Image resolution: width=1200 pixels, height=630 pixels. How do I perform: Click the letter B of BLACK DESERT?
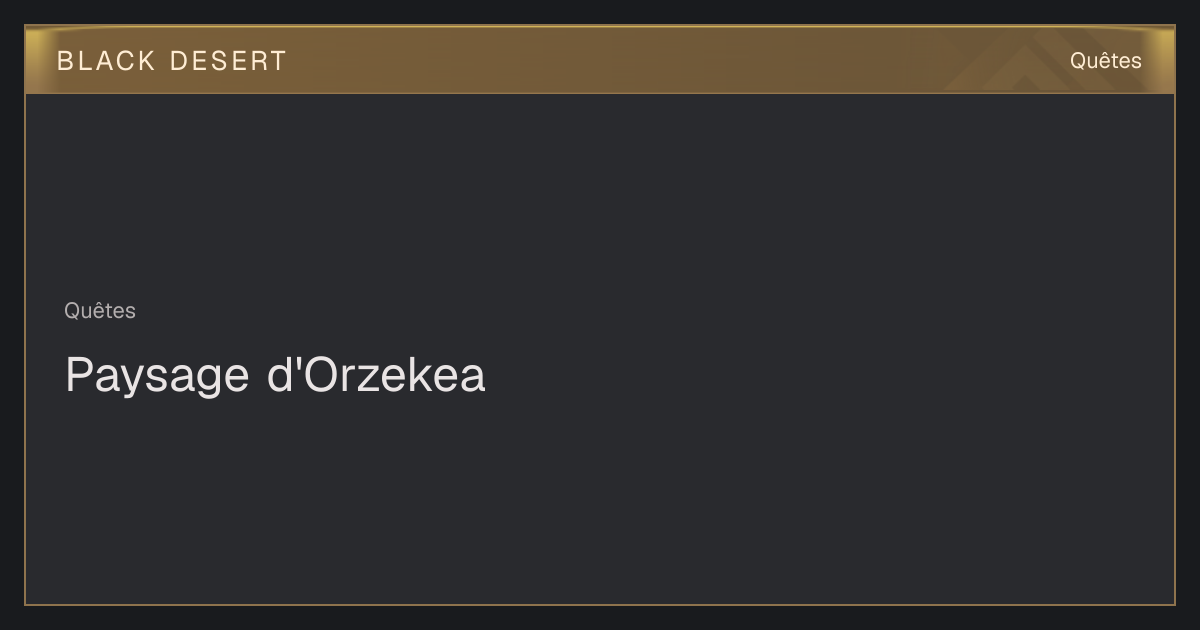[65, 61]
